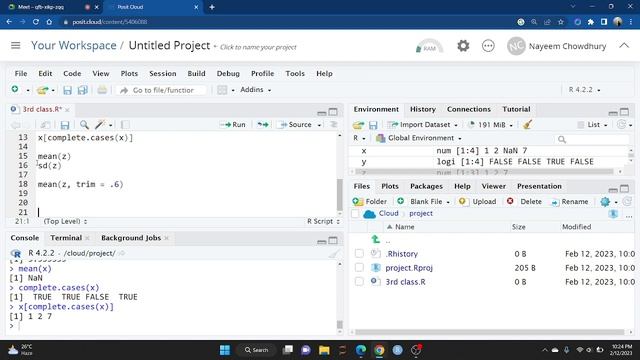
Task: Save the current script in editor toolbar
Action: click(x=64, y=125)
